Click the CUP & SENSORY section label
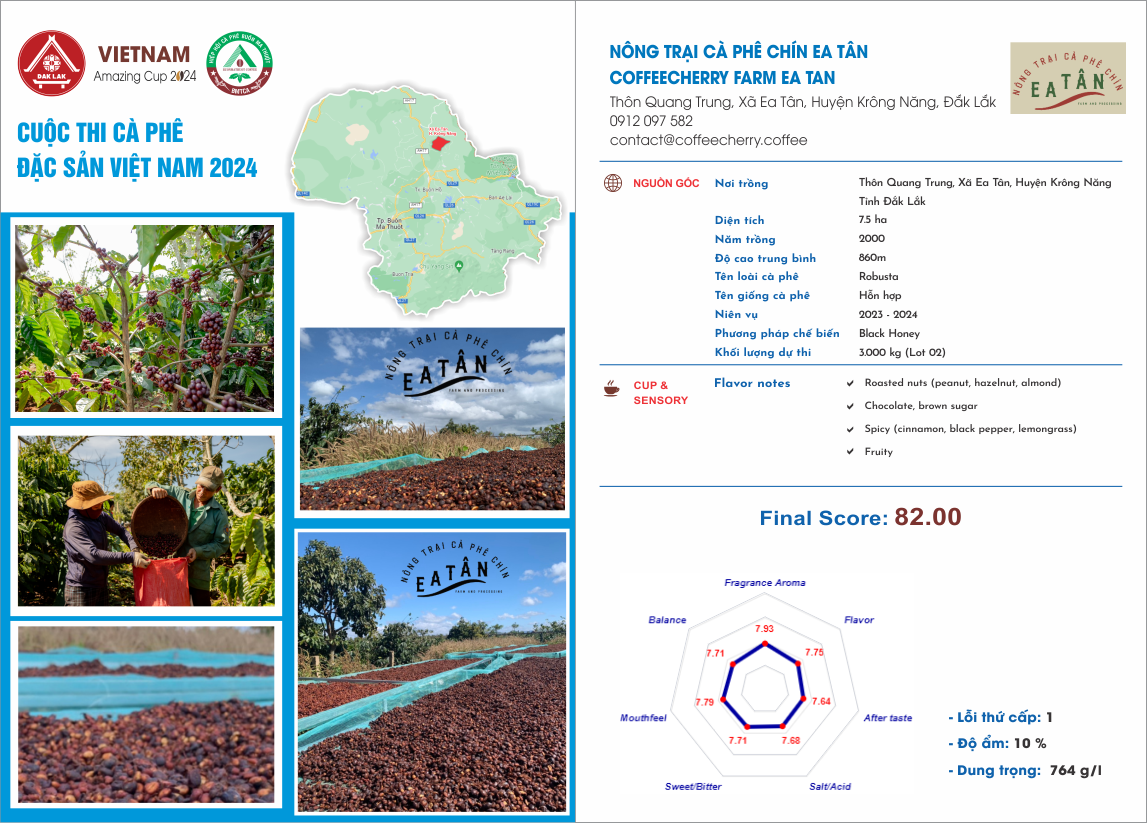The image size is (1147, 823). tap(661, 393)
